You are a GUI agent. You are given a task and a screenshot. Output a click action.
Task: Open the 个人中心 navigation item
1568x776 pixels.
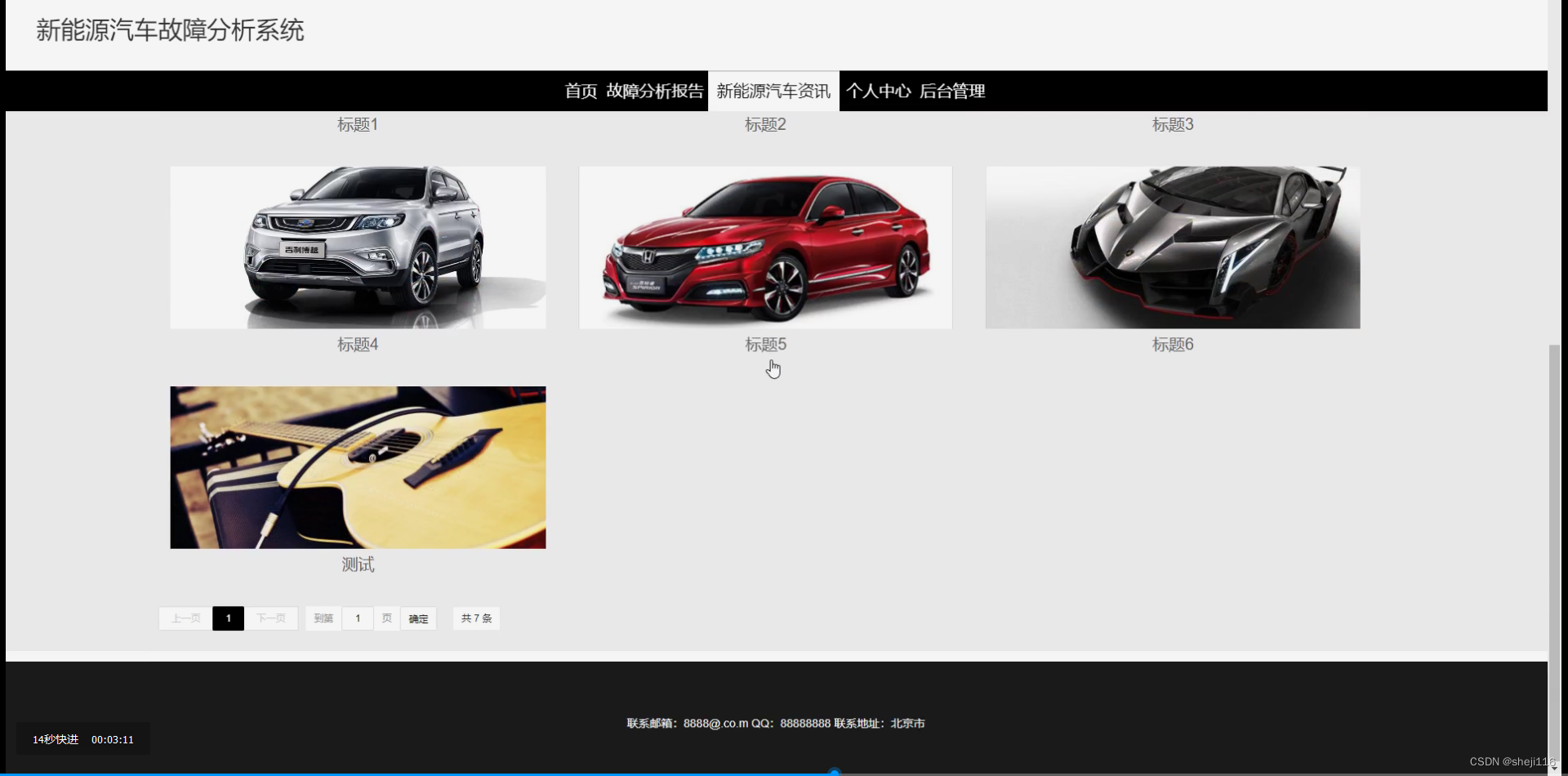(x=878, y=91)
